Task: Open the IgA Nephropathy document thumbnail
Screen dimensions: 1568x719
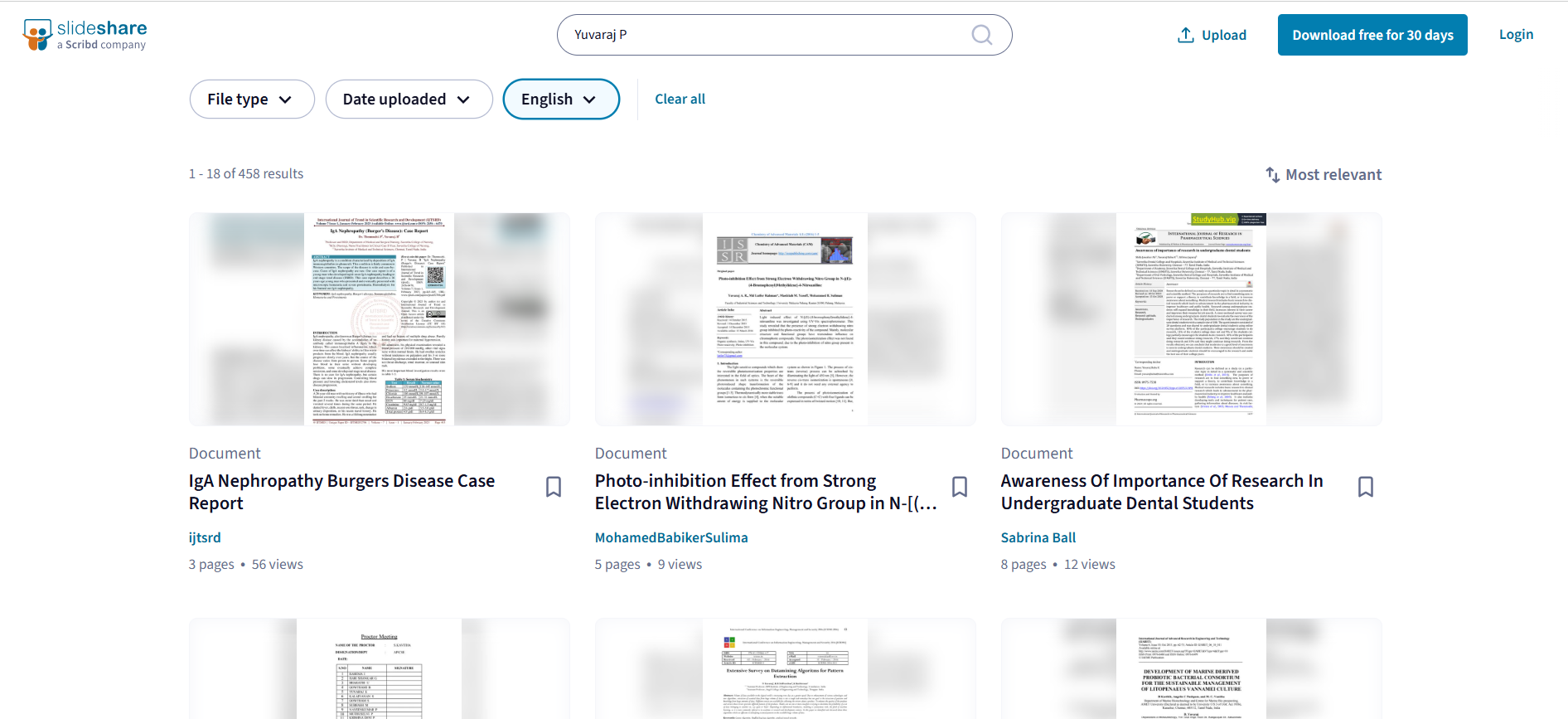Action: click(380, 319)
